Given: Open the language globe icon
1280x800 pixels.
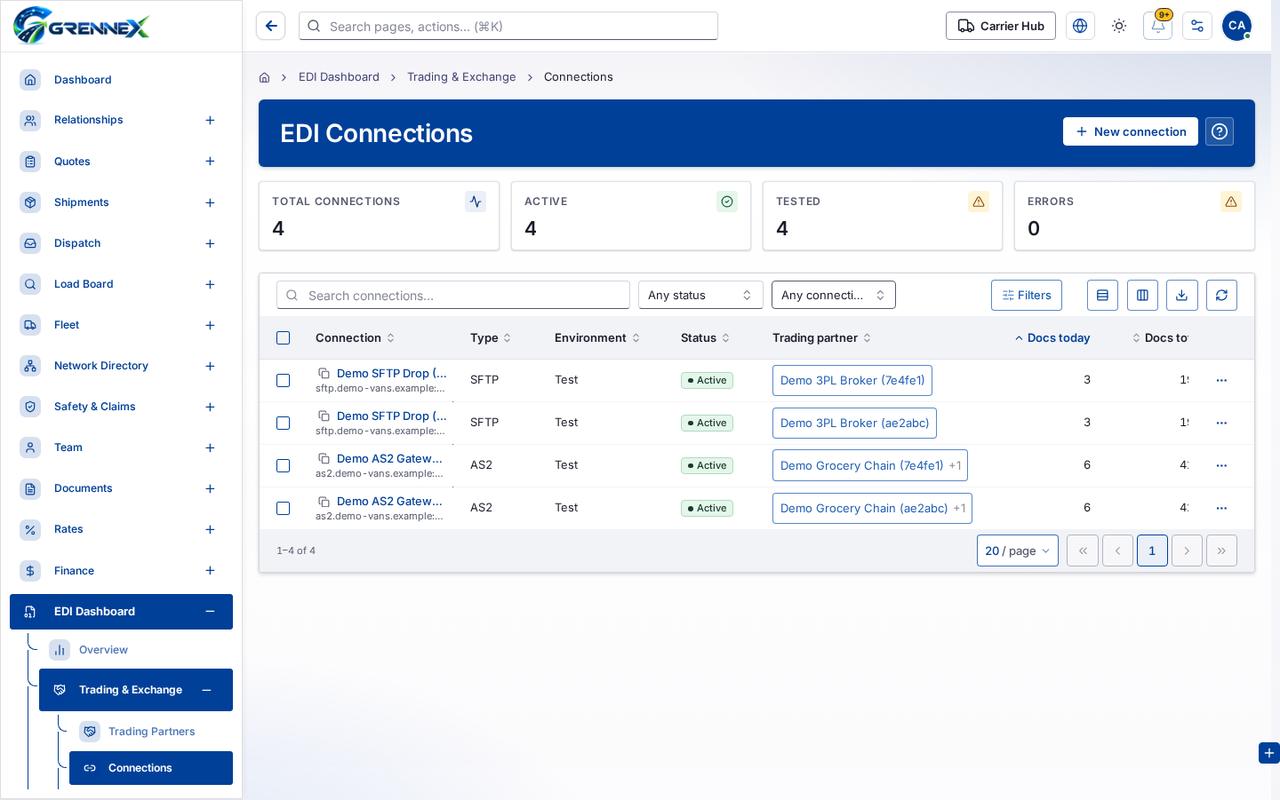Looking at the screenshot, I should (1080, 26).
